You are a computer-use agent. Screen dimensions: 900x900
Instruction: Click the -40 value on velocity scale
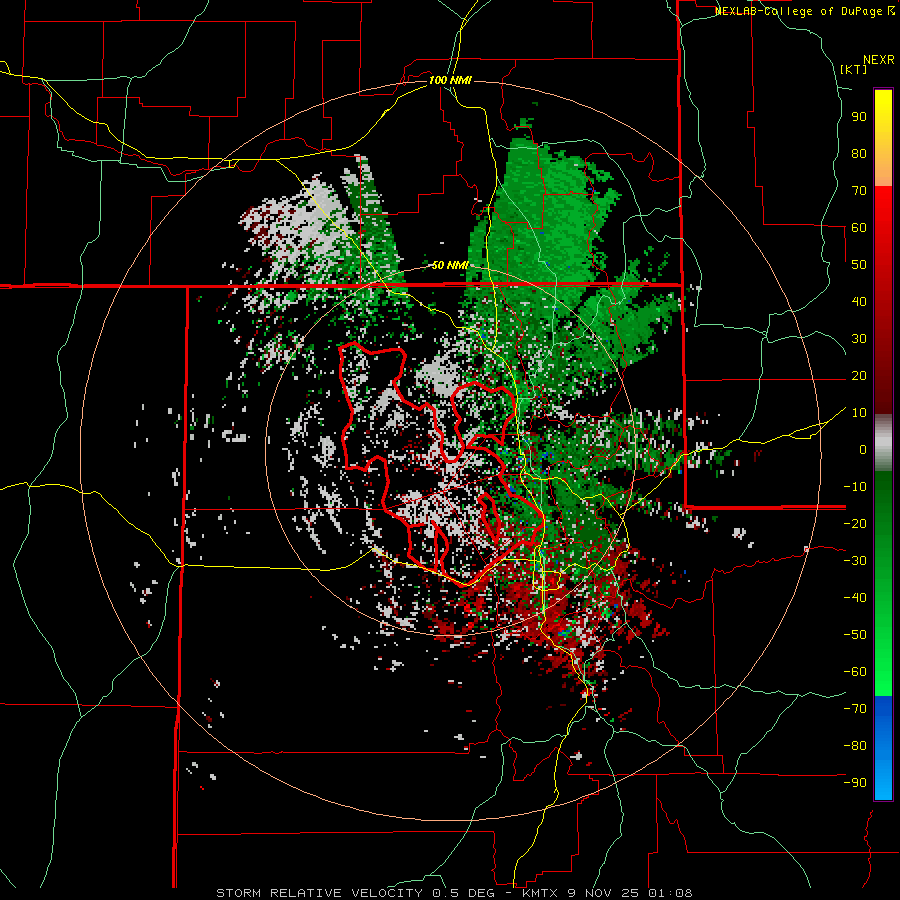pyautogui.click(x=855, y=598)
